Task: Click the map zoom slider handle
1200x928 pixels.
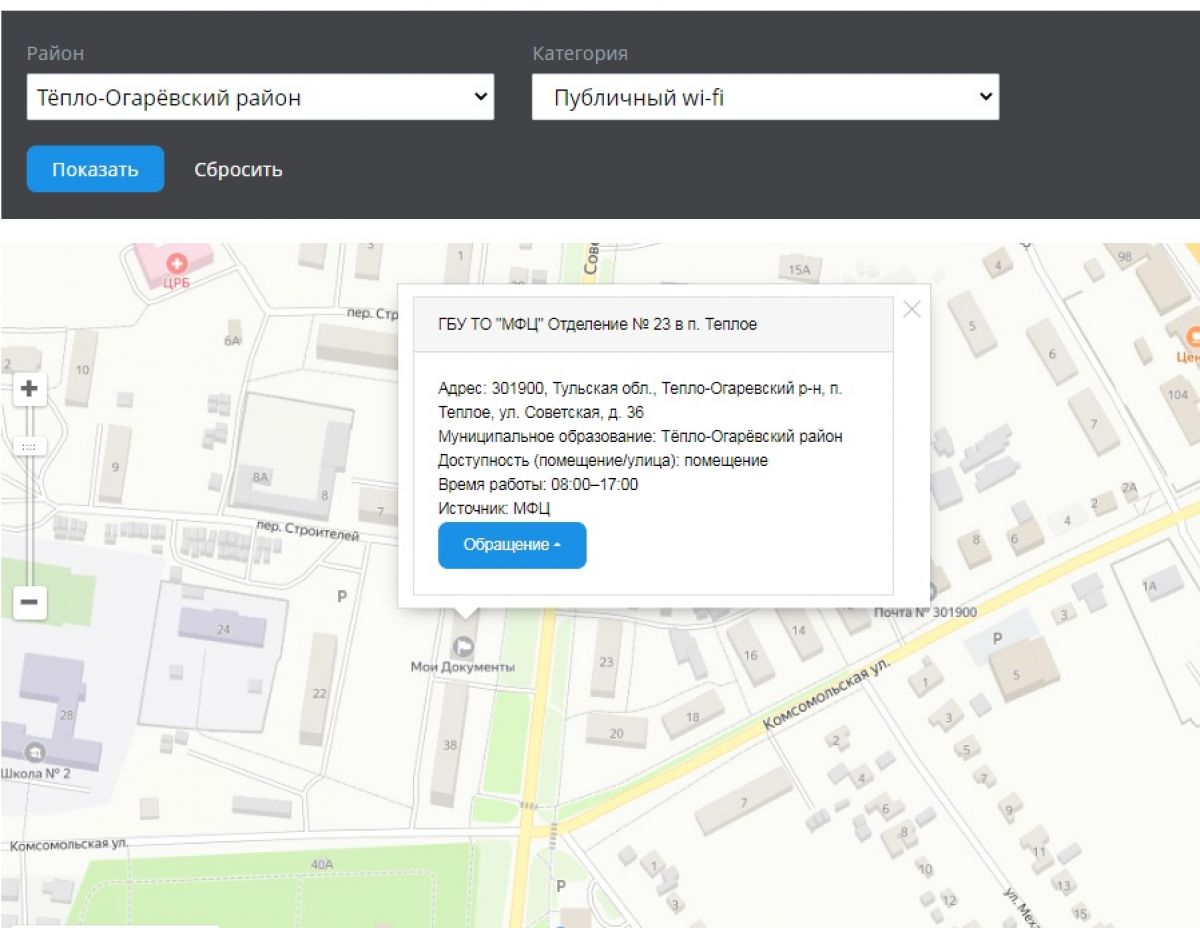Action: point(29,447)
